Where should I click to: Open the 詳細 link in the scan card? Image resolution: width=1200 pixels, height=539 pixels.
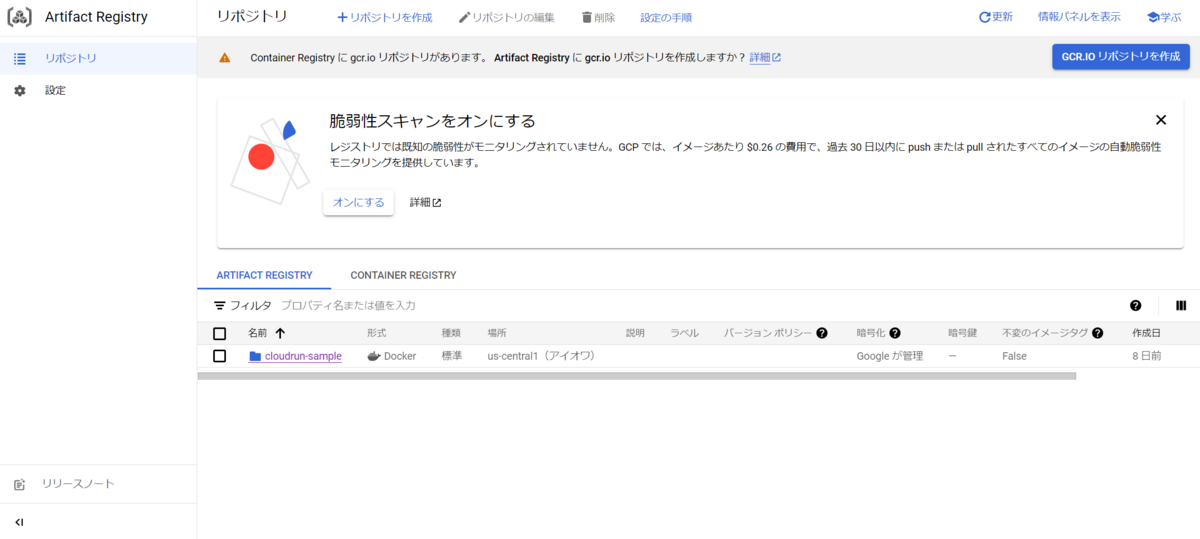click(425, 202)
